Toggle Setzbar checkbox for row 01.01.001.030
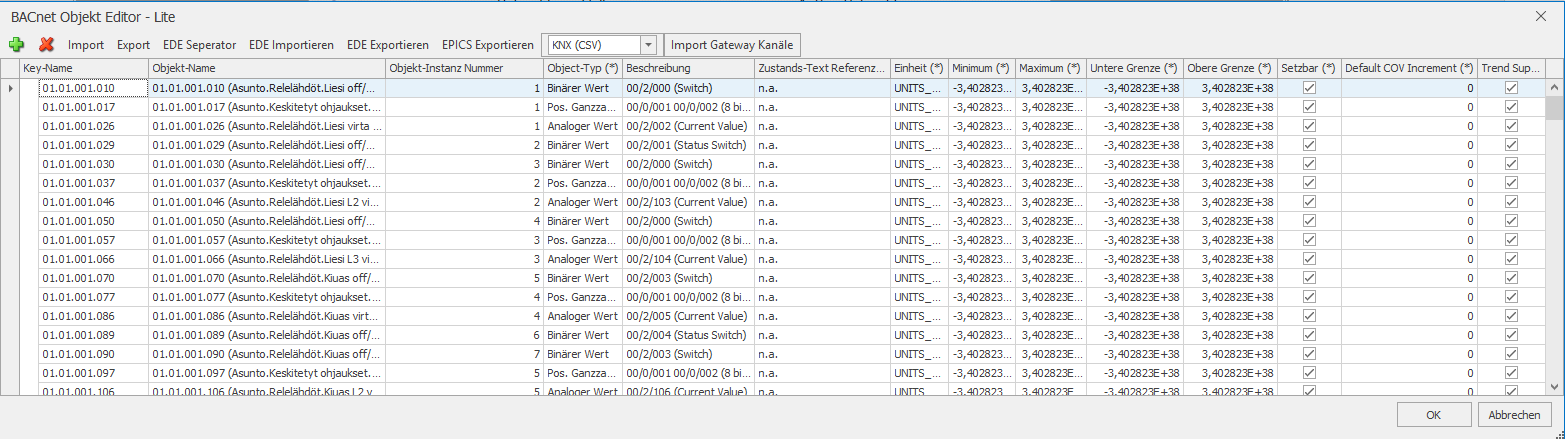This screenshot has height=439, width=1565. pos(1309,164)
